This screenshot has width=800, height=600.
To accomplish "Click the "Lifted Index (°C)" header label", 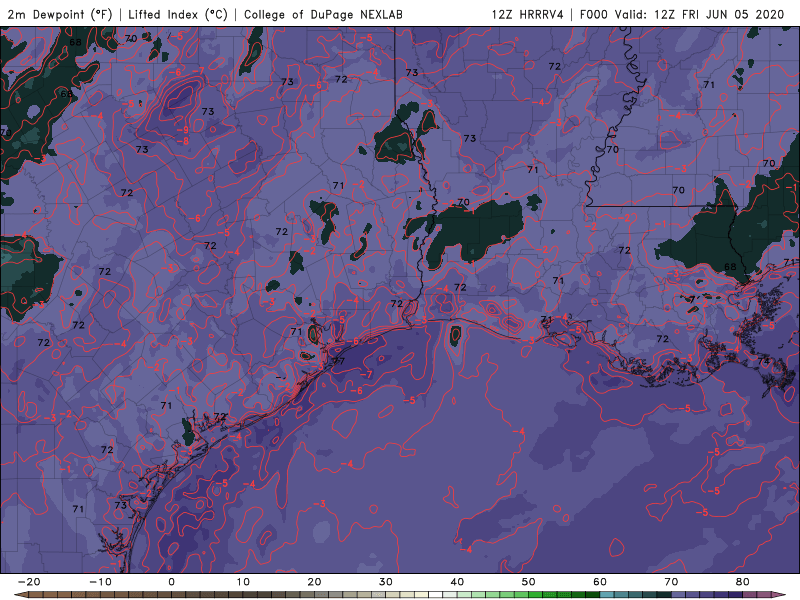I will pyautogui.click(x=178, y=14).
